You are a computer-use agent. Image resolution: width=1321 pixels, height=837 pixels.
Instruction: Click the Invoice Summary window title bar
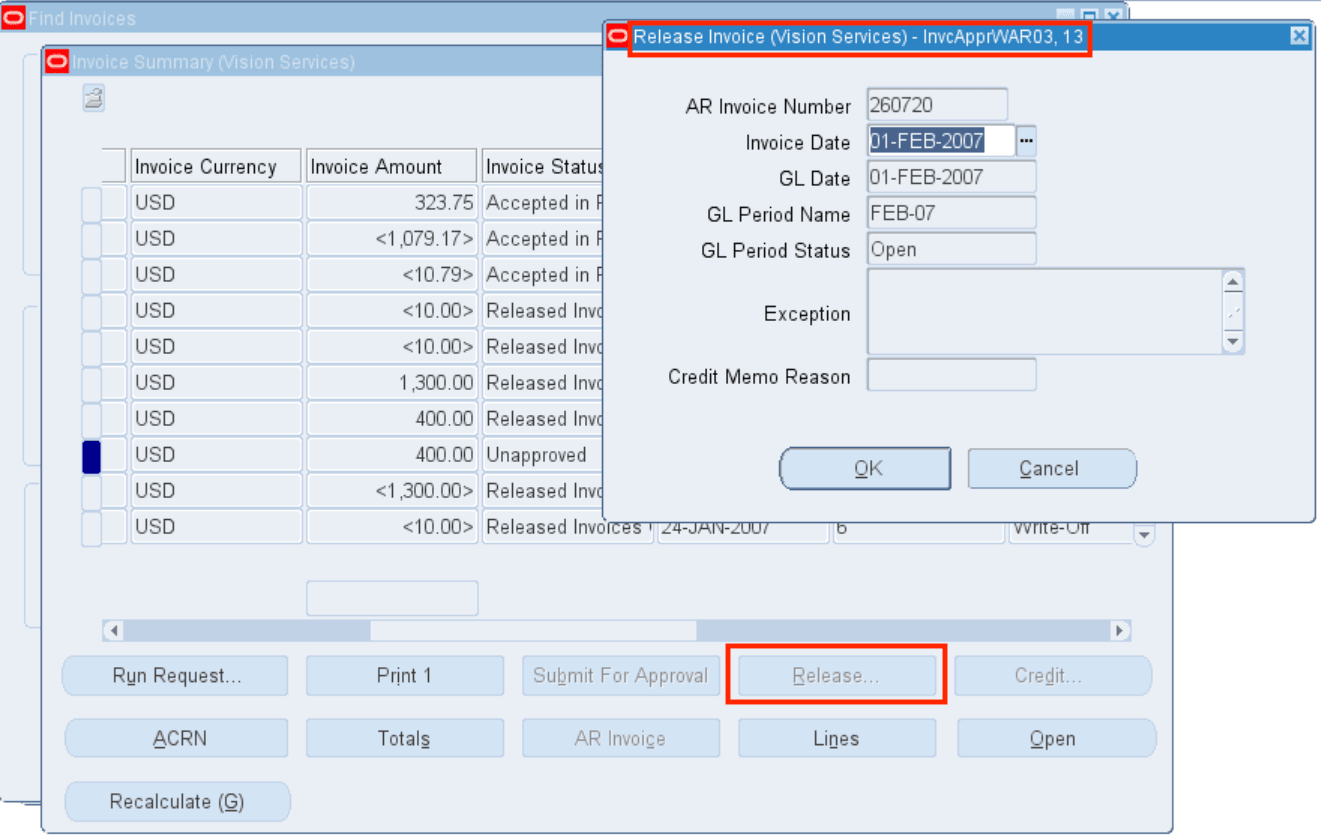(x=323, y=62)
